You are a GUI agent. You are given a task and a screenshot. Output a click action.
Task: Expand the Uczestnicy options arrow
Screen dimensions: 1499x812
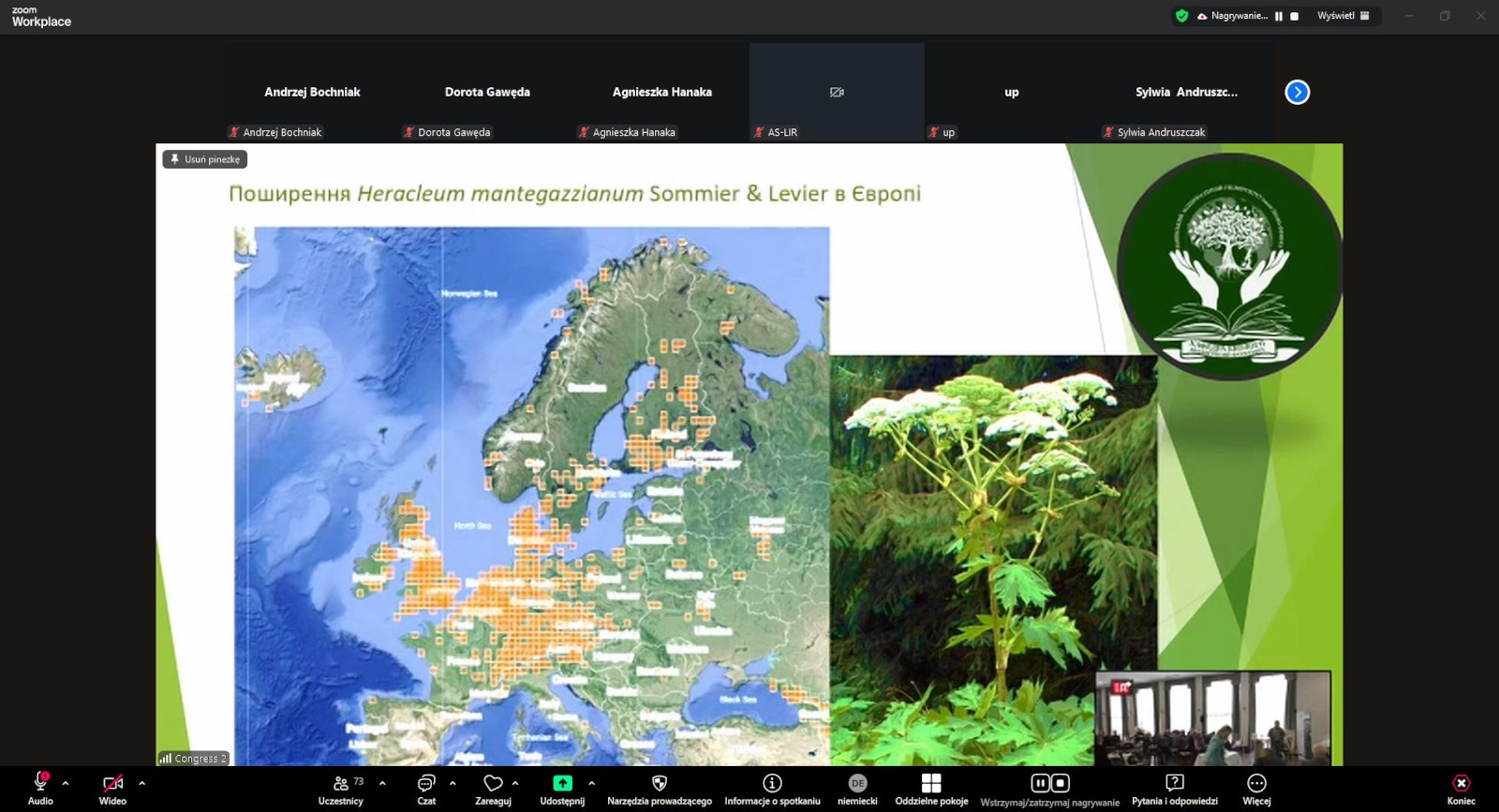(x=382, y=783)
